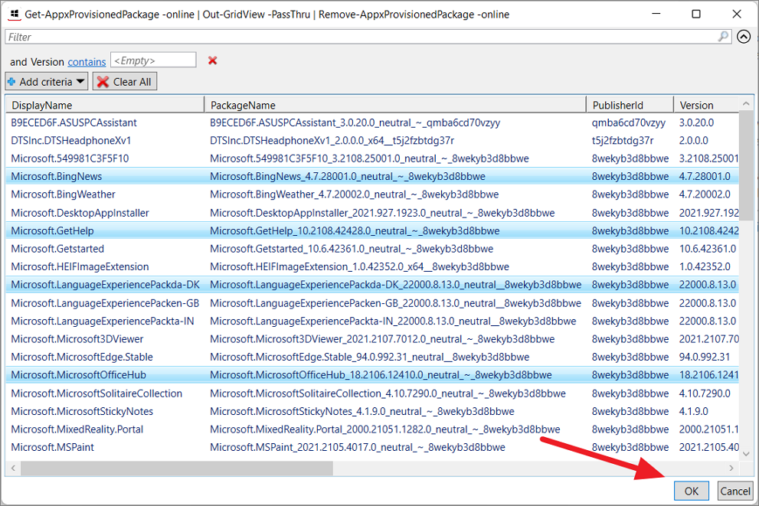The image size is (759, 506).
Task: Click version cell 10.6.42361.0
Action: click(x=707, y=248)
